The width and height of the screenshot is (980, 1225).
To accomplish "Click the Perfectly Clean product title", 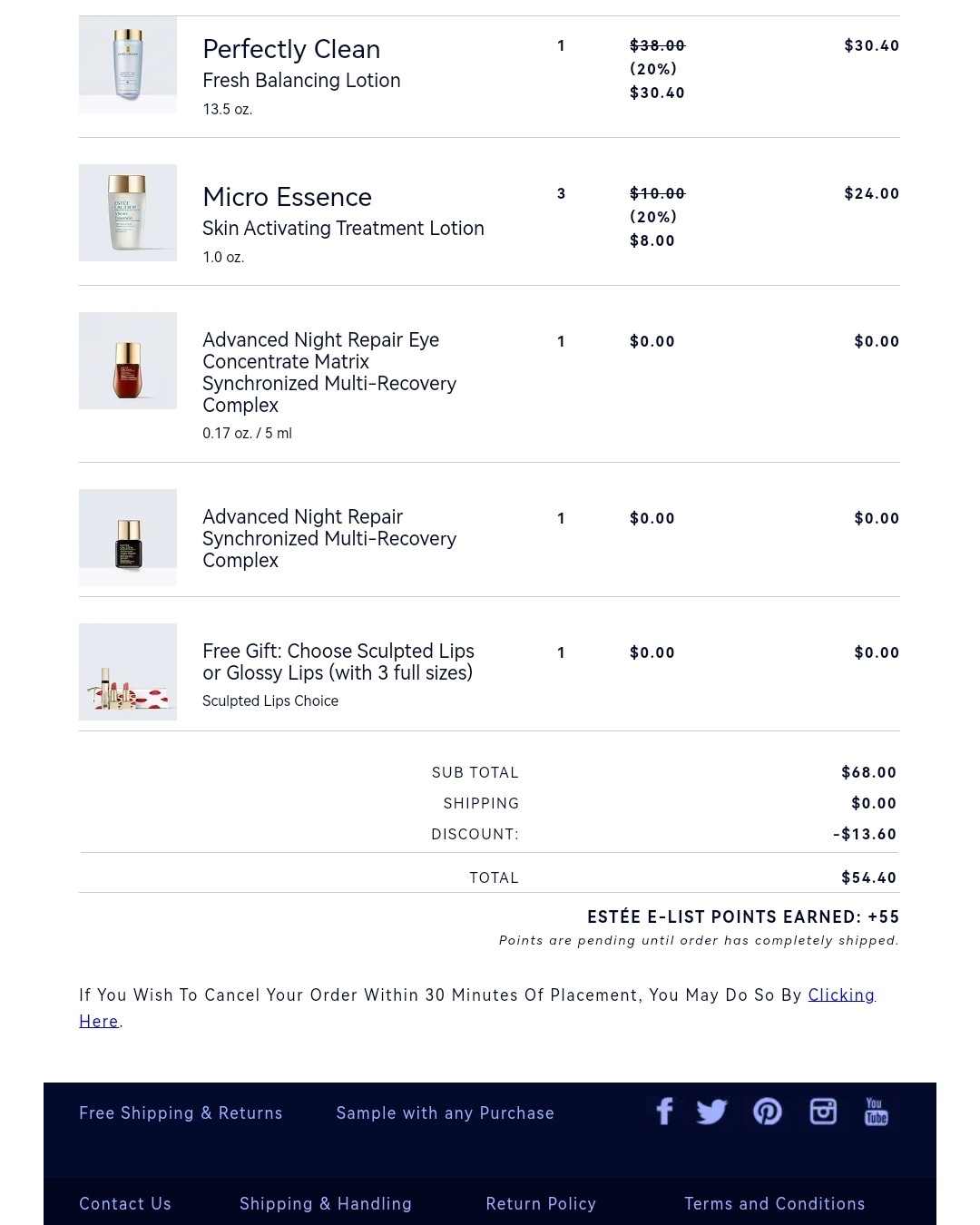I will (x=291, y=49).
